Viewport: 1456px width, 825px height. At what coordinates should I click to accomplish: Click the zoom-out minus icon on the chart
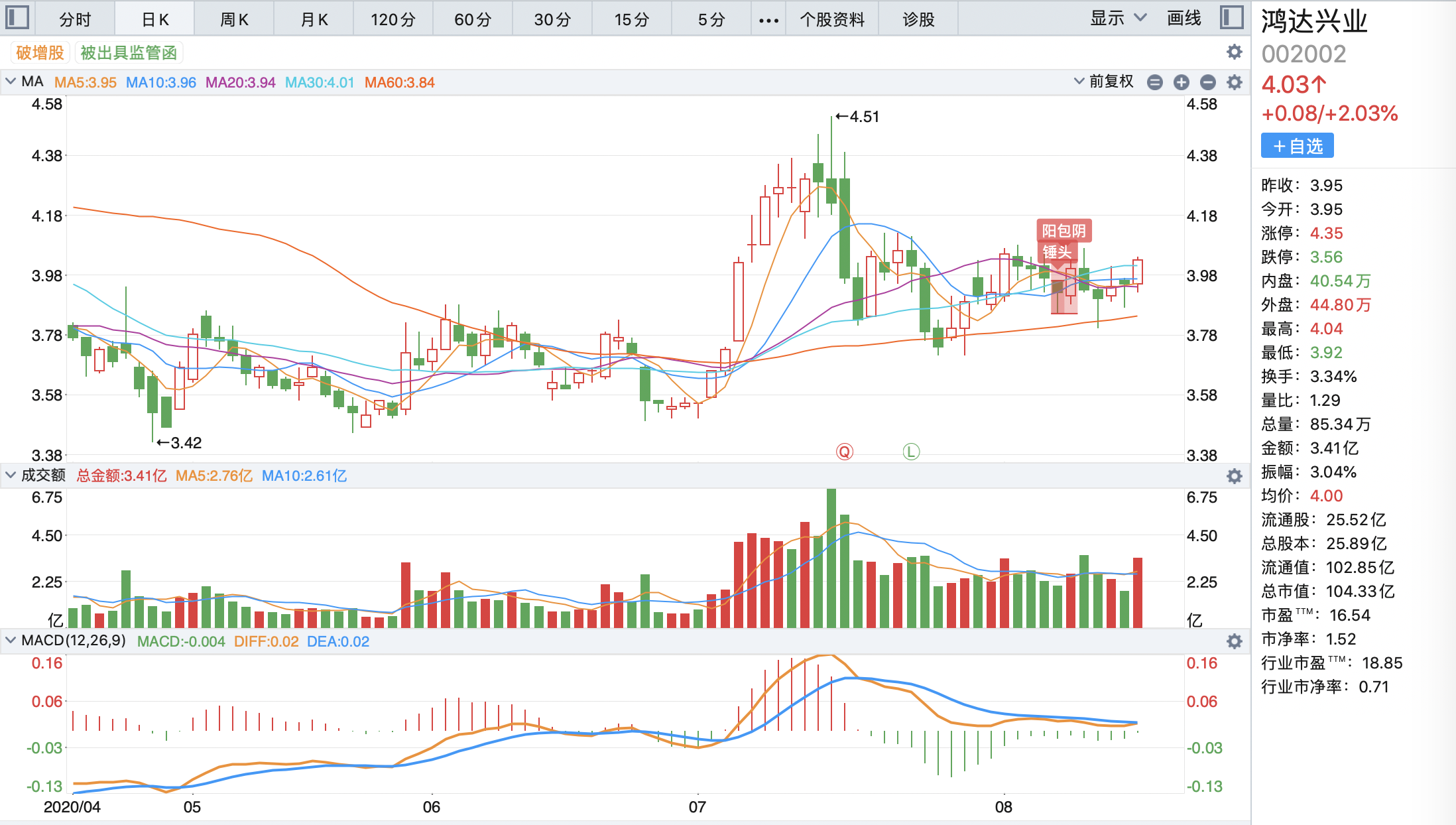tap(1208, 82)
